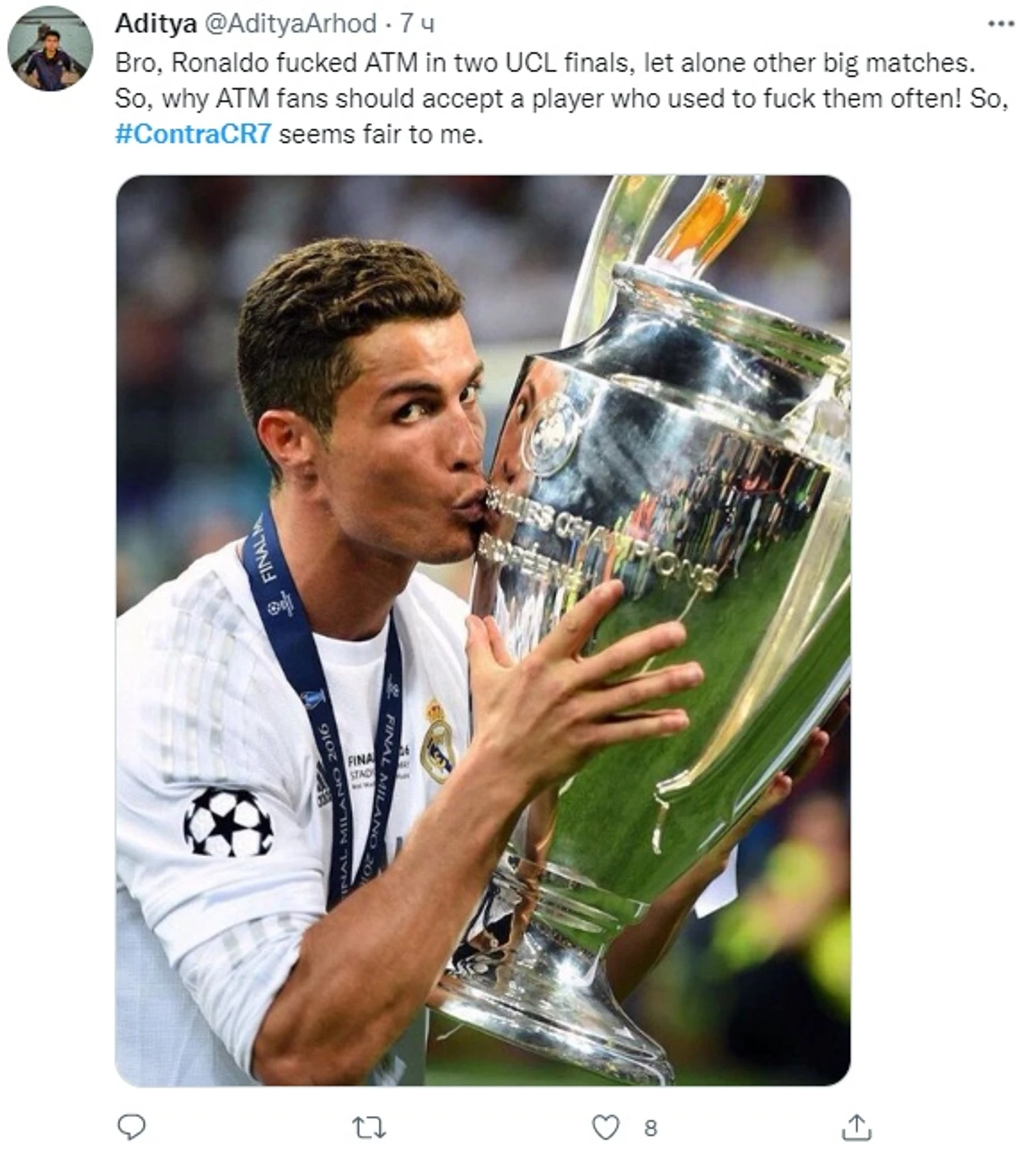Screen dimensions: 1036x1150
Task: Click the trophy's orange-ribboned handle in photo
Action: click(706, 220)
